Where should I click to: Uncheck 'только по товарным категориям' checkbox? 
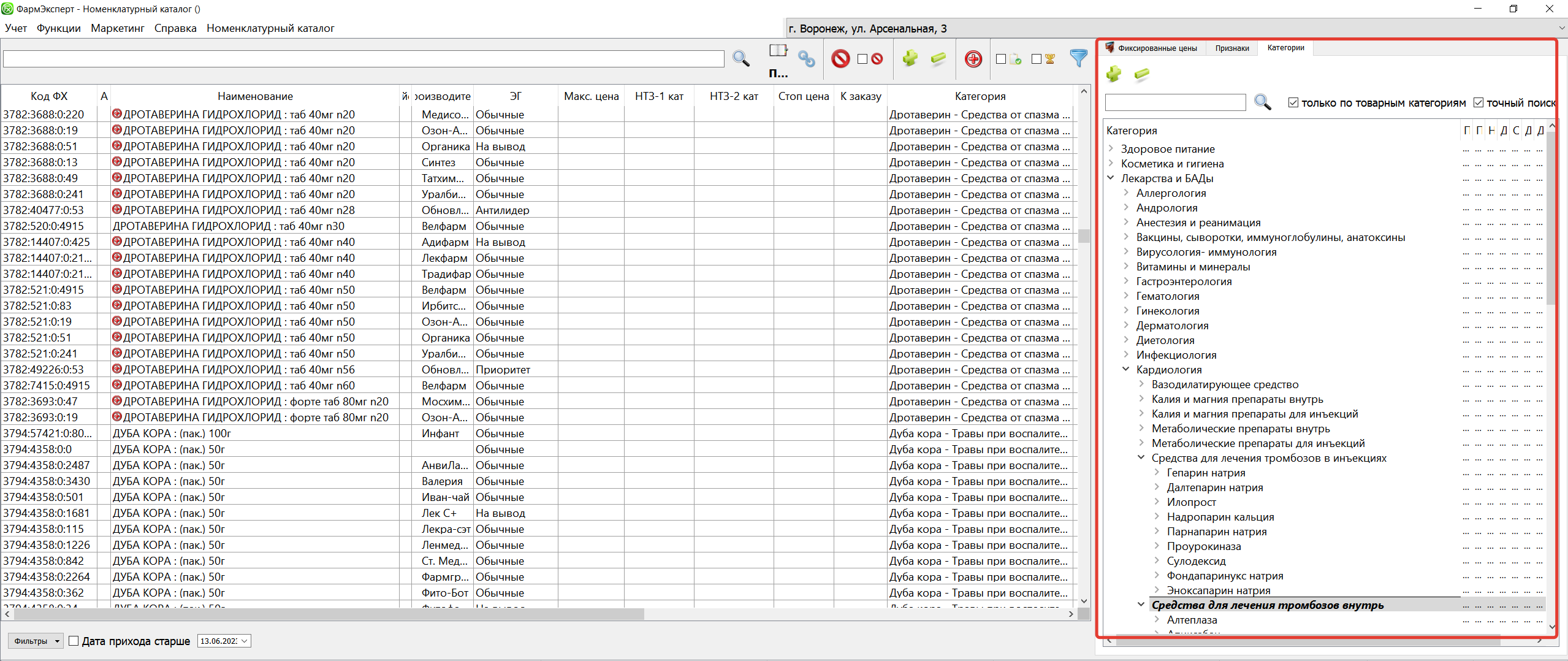pyautogui.click(x=1293, y=102)
